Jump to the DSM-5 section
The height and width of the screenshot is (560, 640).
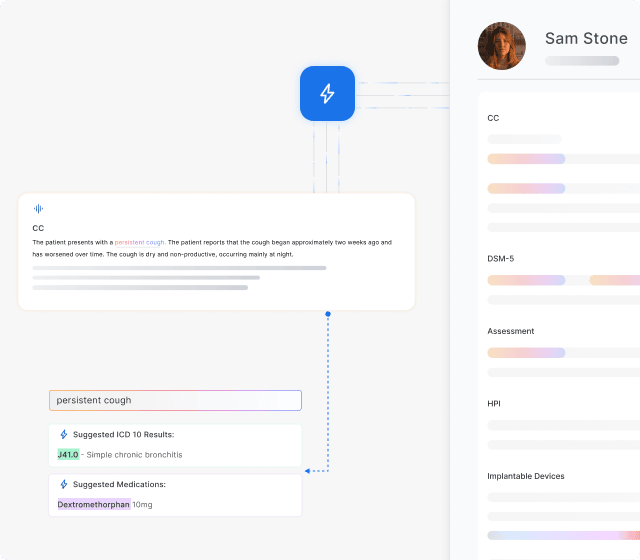(x=500, y=259)
